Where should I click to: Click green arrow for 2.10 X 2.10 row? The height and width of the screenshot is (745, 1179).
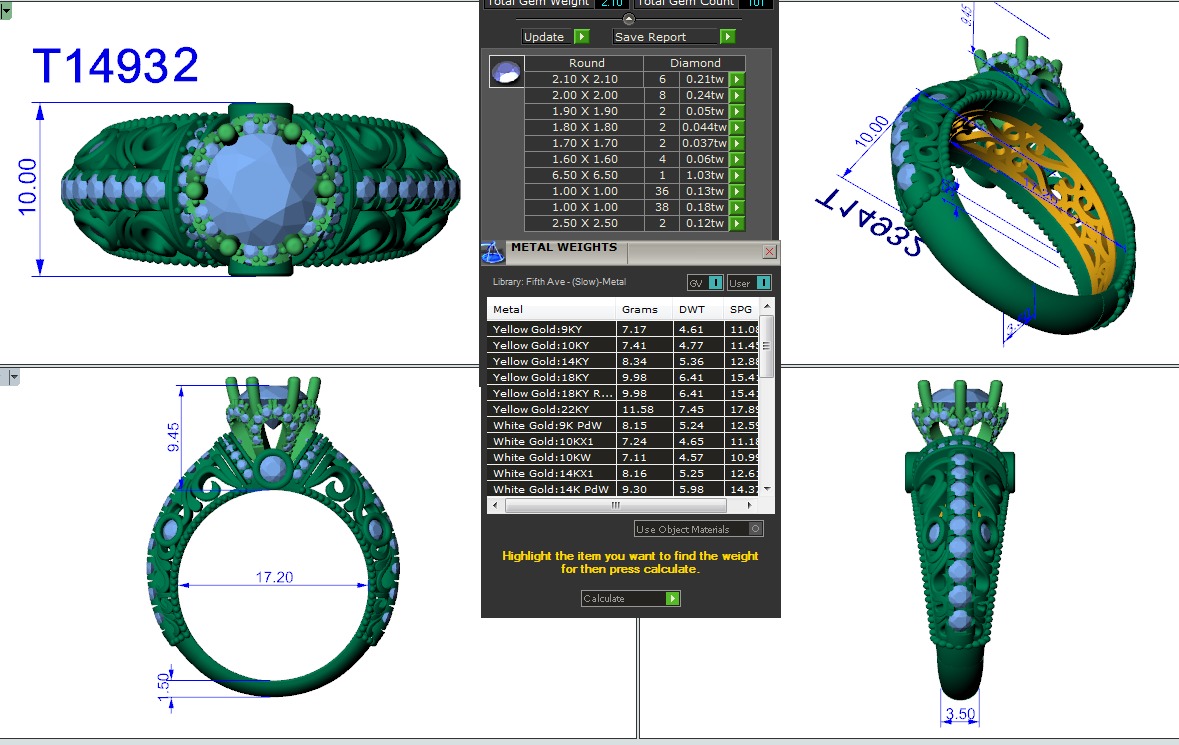point(737,80)
